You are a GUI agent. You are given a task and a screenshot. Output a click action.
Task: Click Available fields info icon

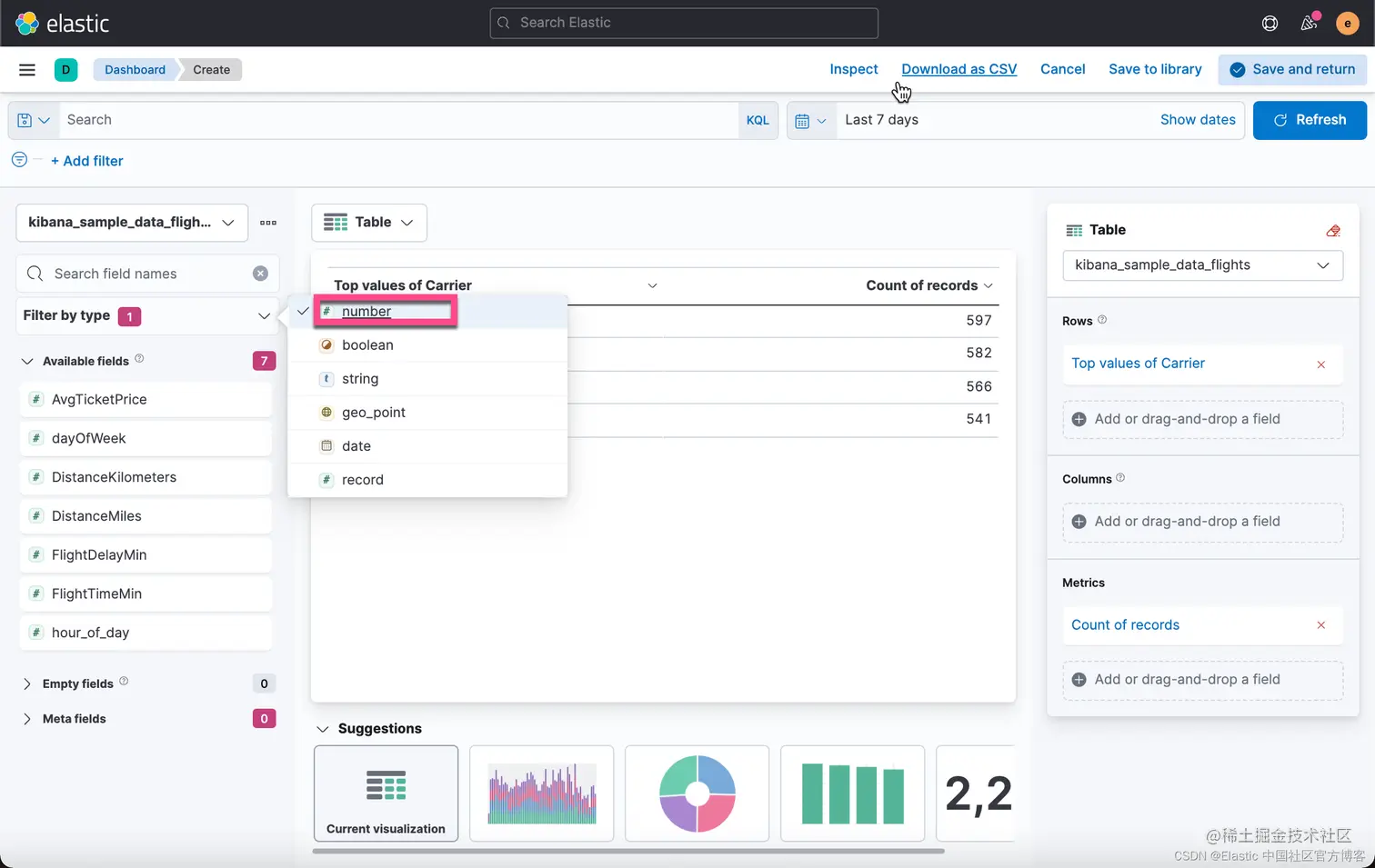[x=139, y=358]
